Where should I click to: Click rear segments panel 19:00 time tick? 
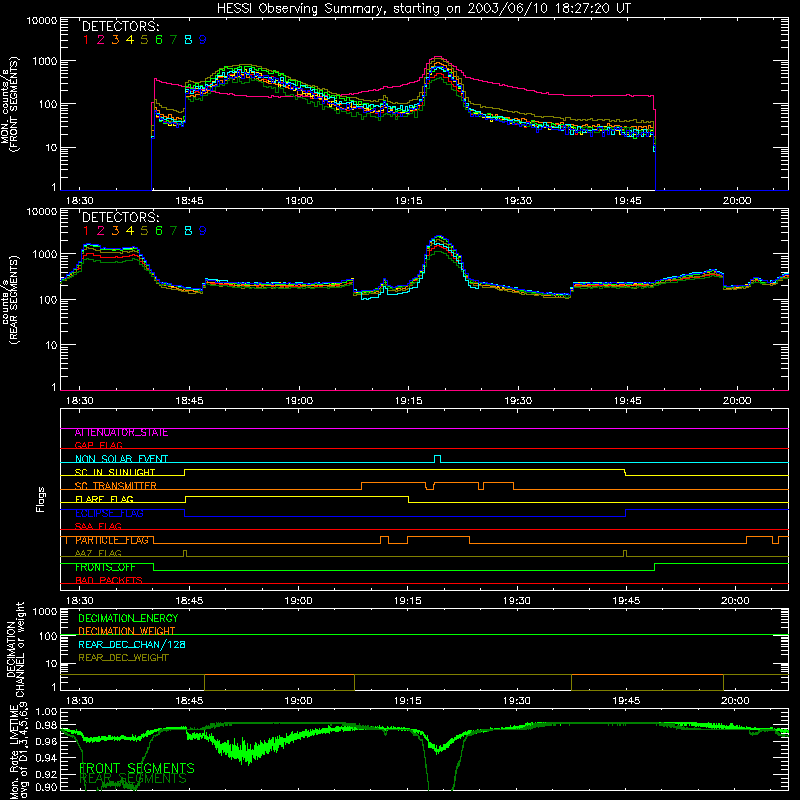299,401
